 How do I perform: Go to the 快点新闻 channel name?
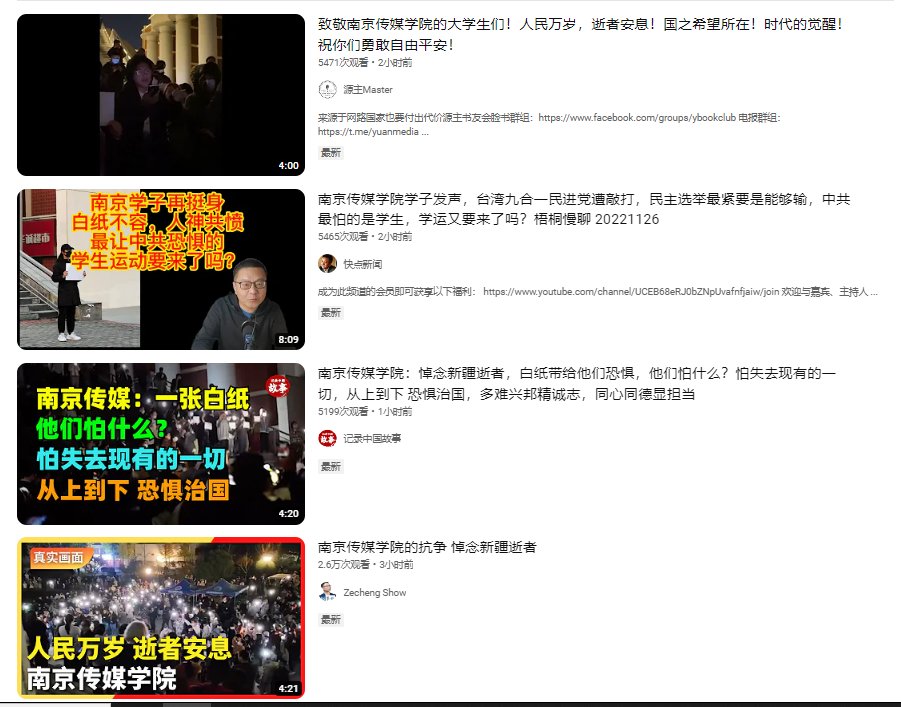[x=363, y=264]
